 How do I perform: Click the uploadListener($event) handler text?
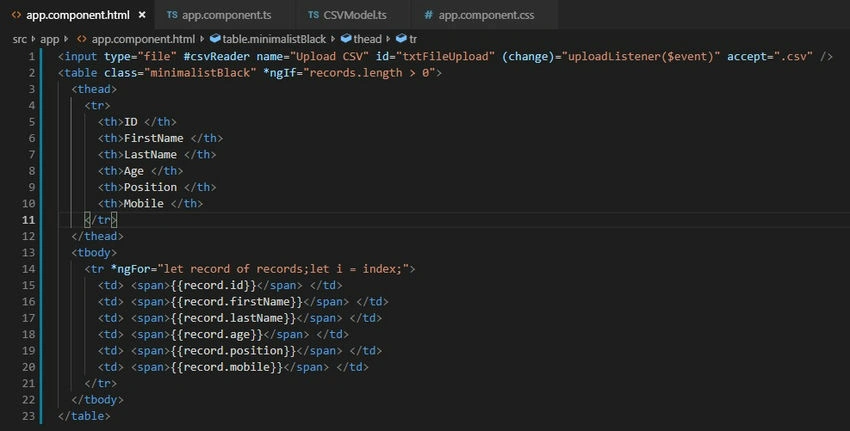tap(641, 56)
